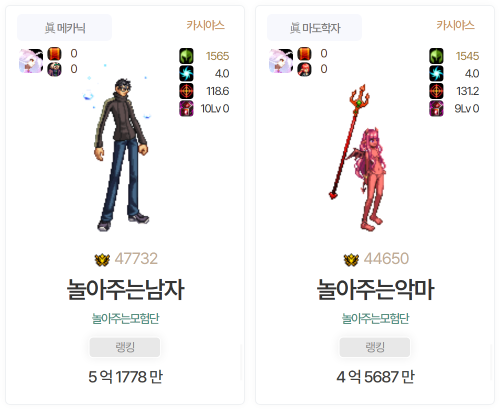Click the pink box icon beside 9Lv 0
The image size is (500, 410).
[436, 108]
